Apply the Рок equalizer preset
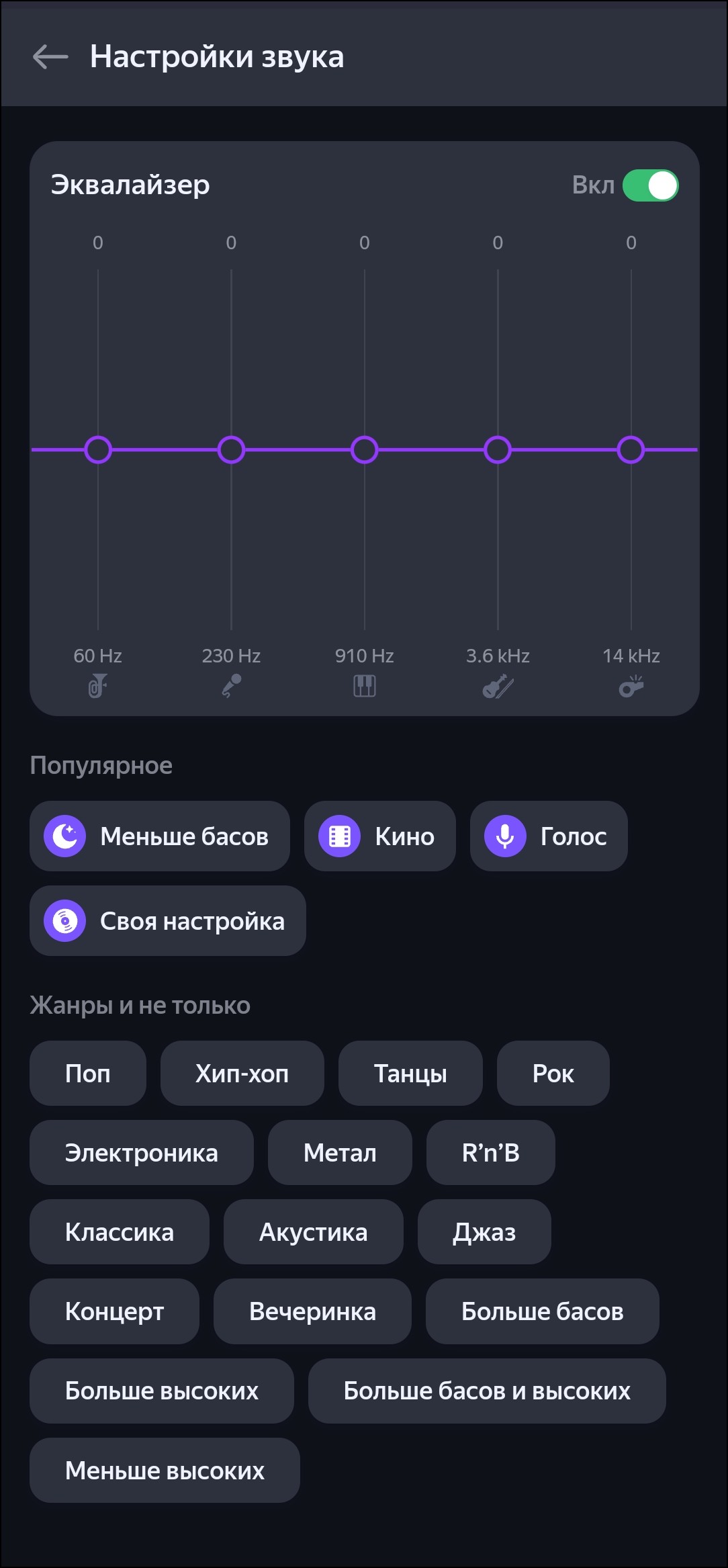The width and height of the screenshot is (728, 1568). tap(553, 1073)
